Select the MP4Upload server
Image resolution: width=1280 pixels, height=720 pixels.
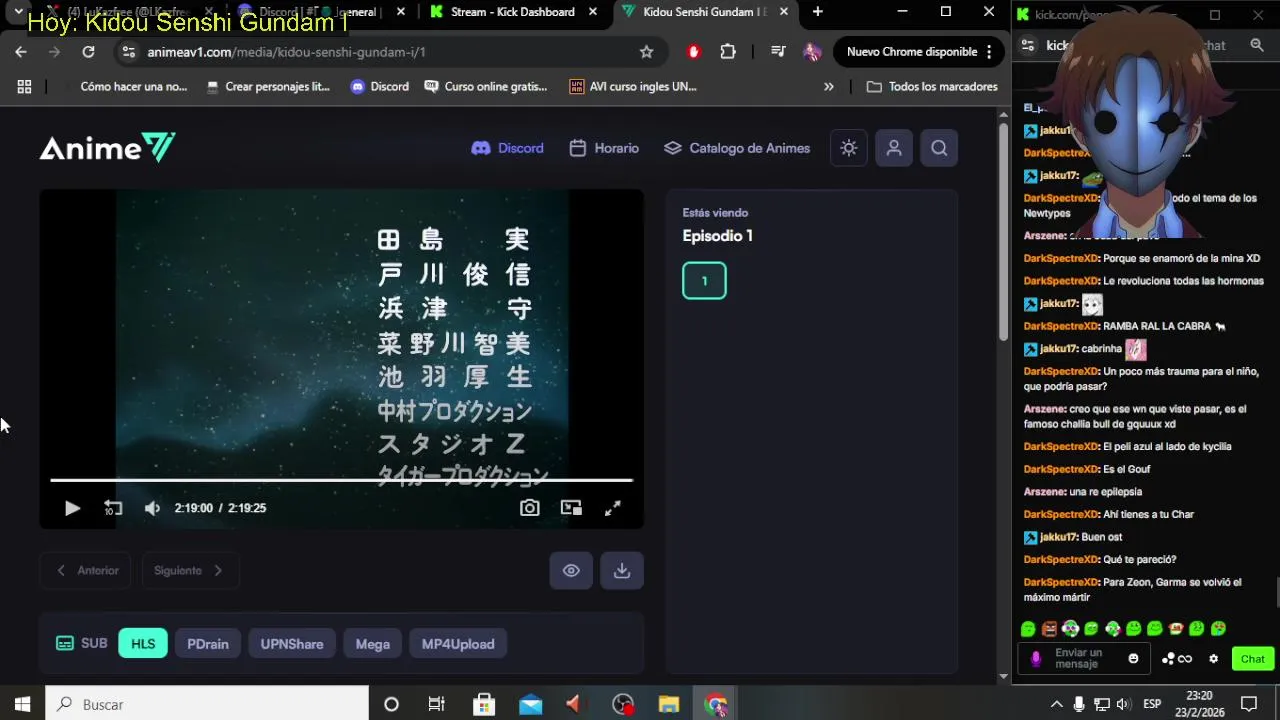tap(458, 644)
